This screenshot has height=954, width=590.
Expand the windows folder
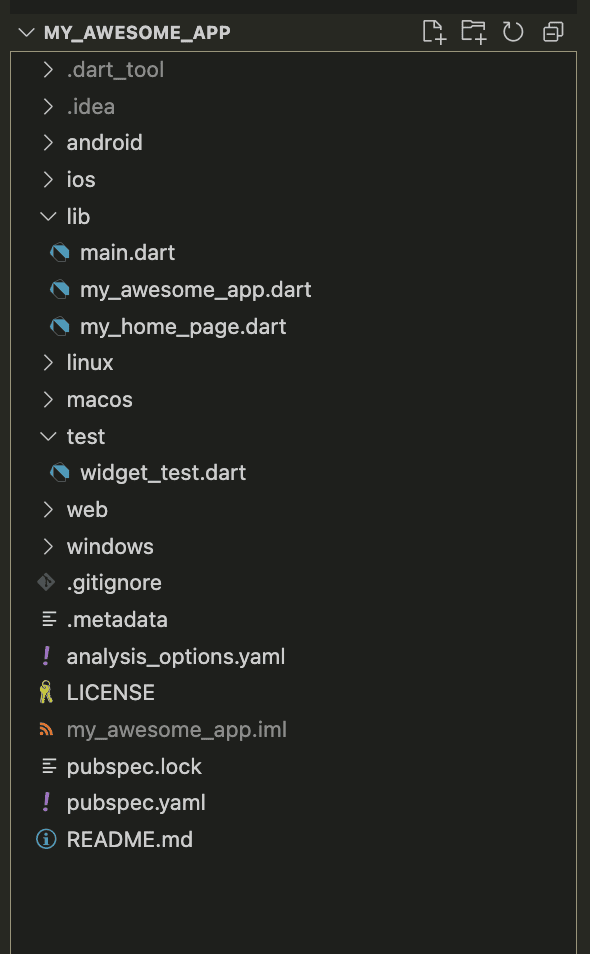click(110, 546)
